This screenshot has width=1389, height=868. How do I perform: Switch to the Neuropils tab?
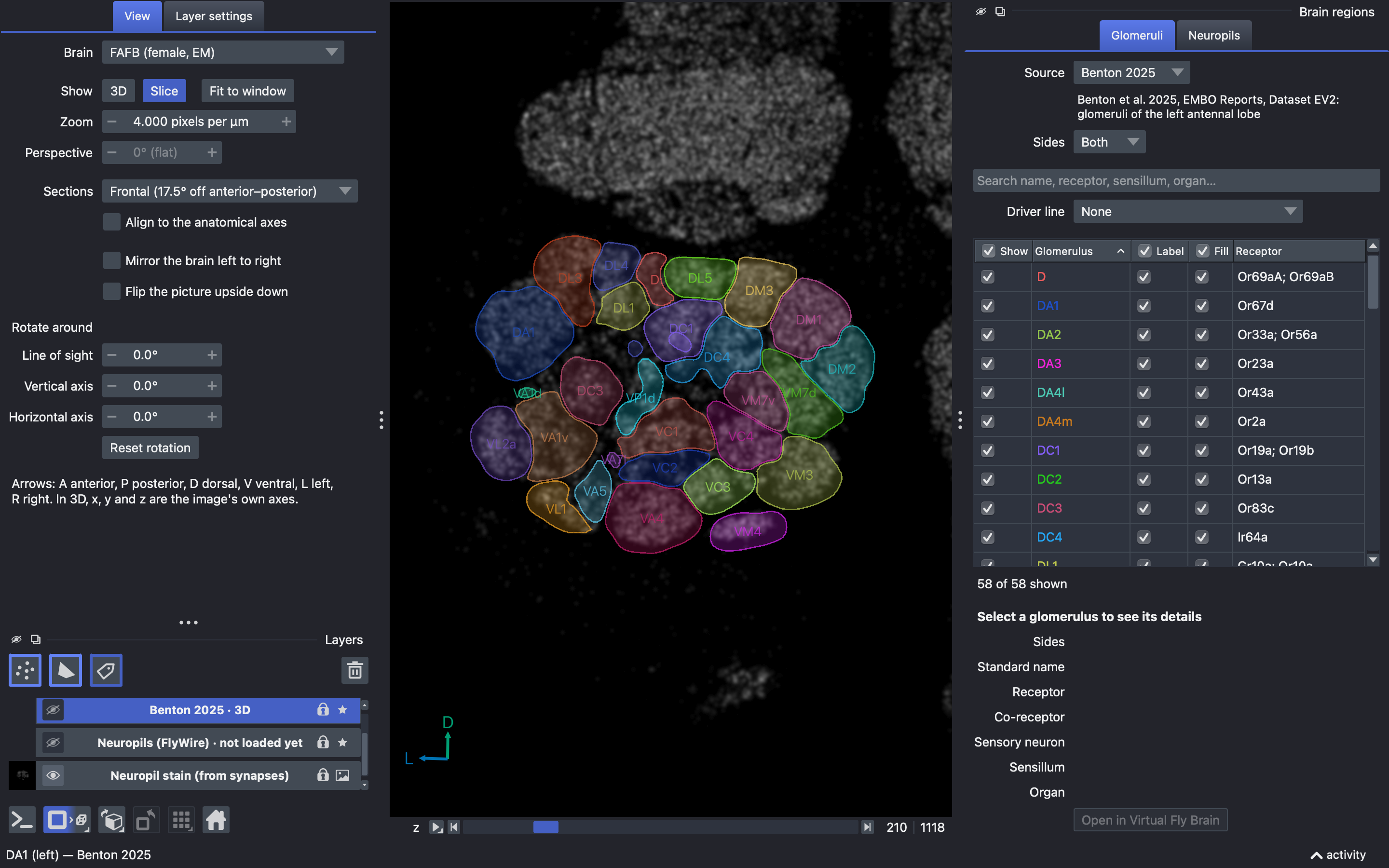tap(1213, 35)
